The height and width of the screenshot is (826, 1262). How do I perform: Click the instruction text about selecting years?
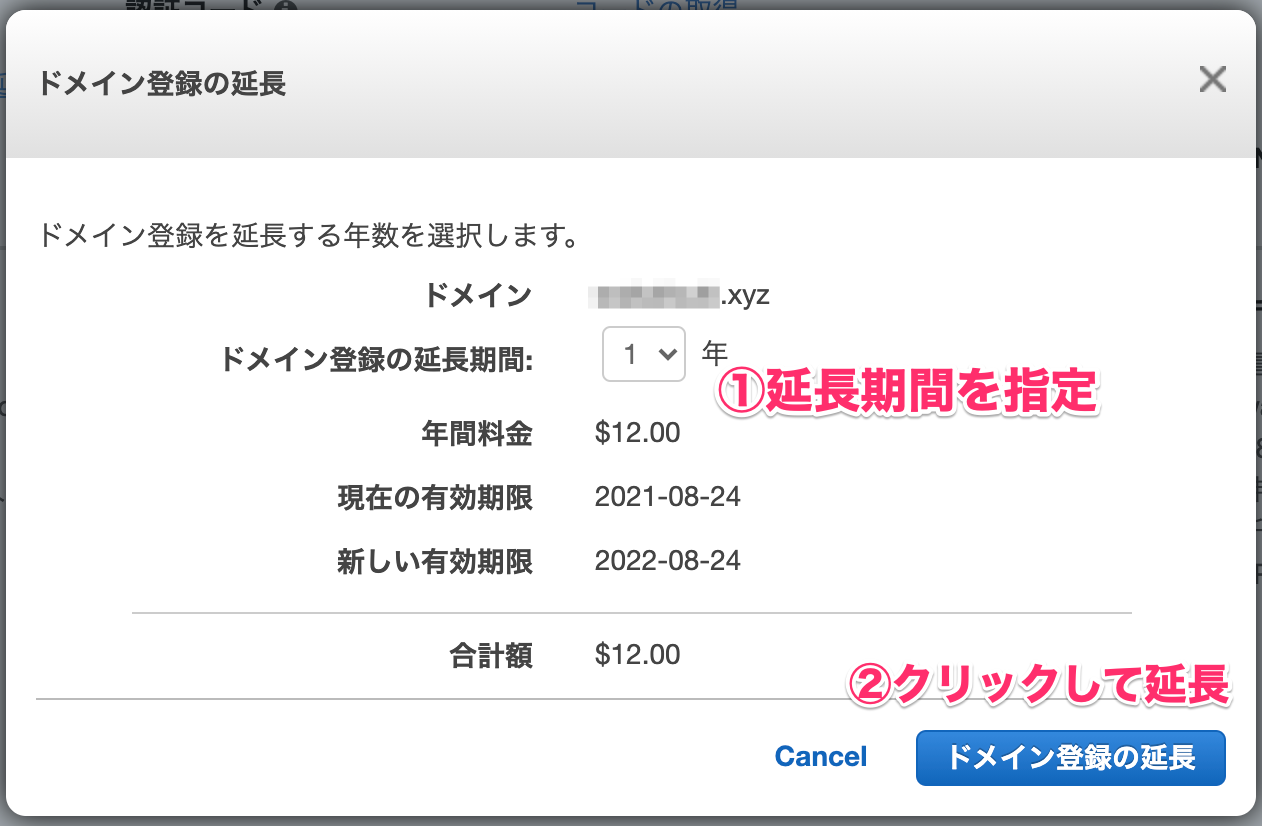308,237
